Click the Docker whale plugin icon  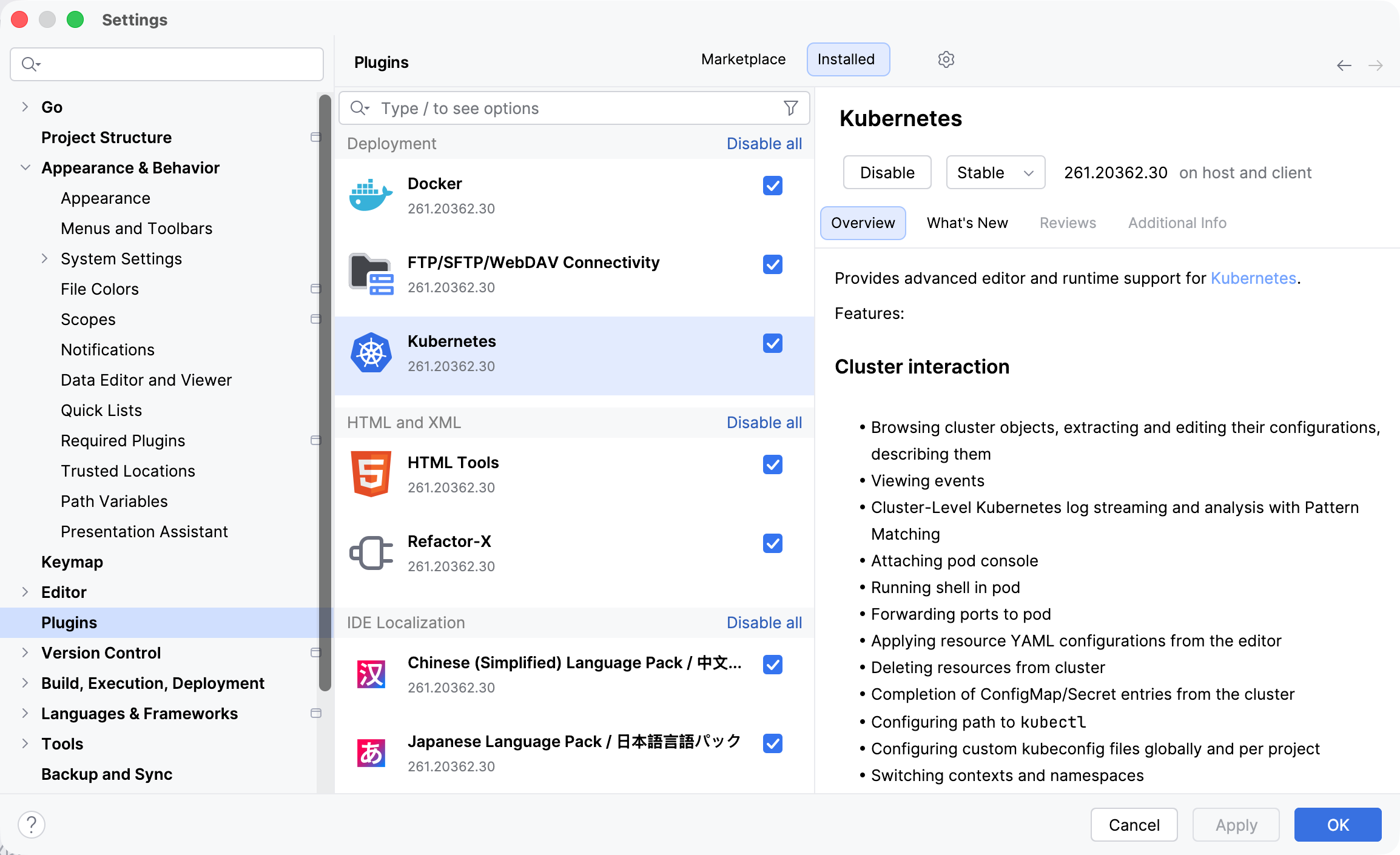click(x=371, y=195)
